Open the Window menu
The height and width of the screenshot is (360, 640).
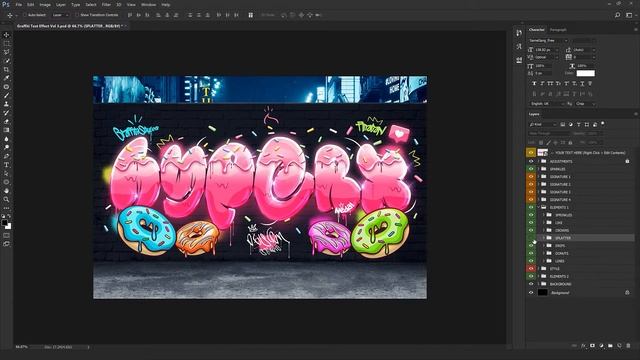coord(148,4)
